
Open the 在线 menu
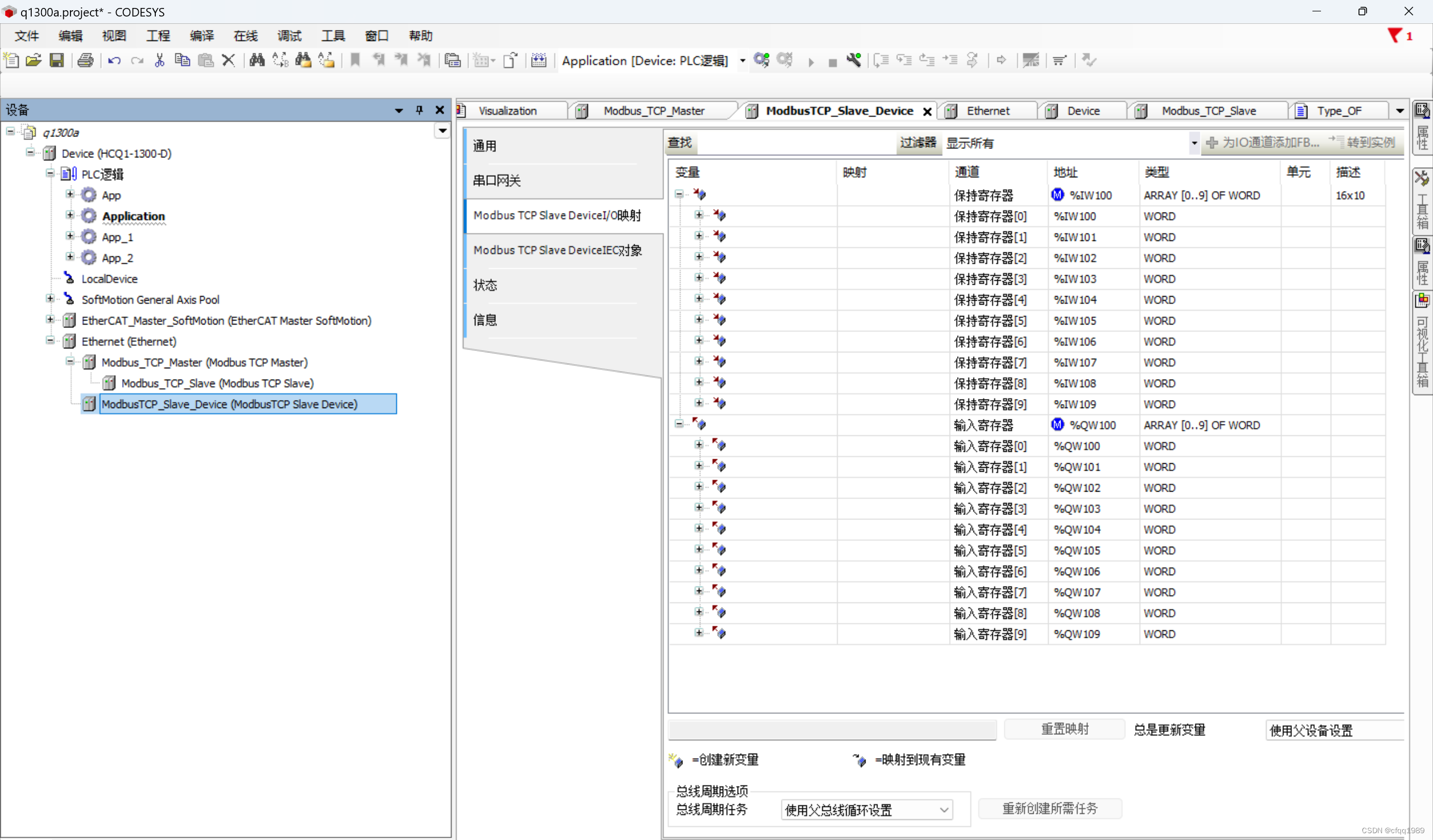pos(246,36)
